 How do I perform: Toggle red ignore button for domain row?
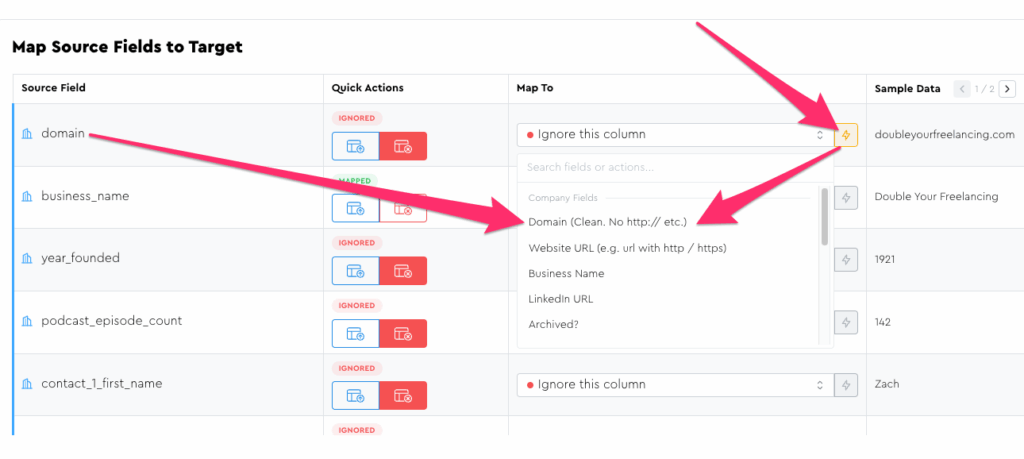(403, 146)
